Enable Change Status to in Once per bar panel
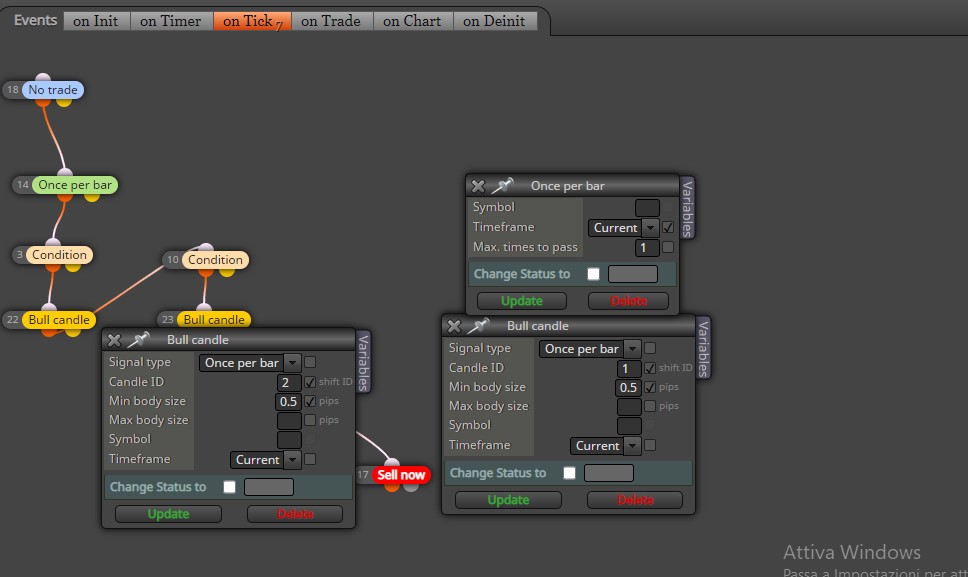The image size is (968, 577). pyautogui.click(x=593, y=274)
